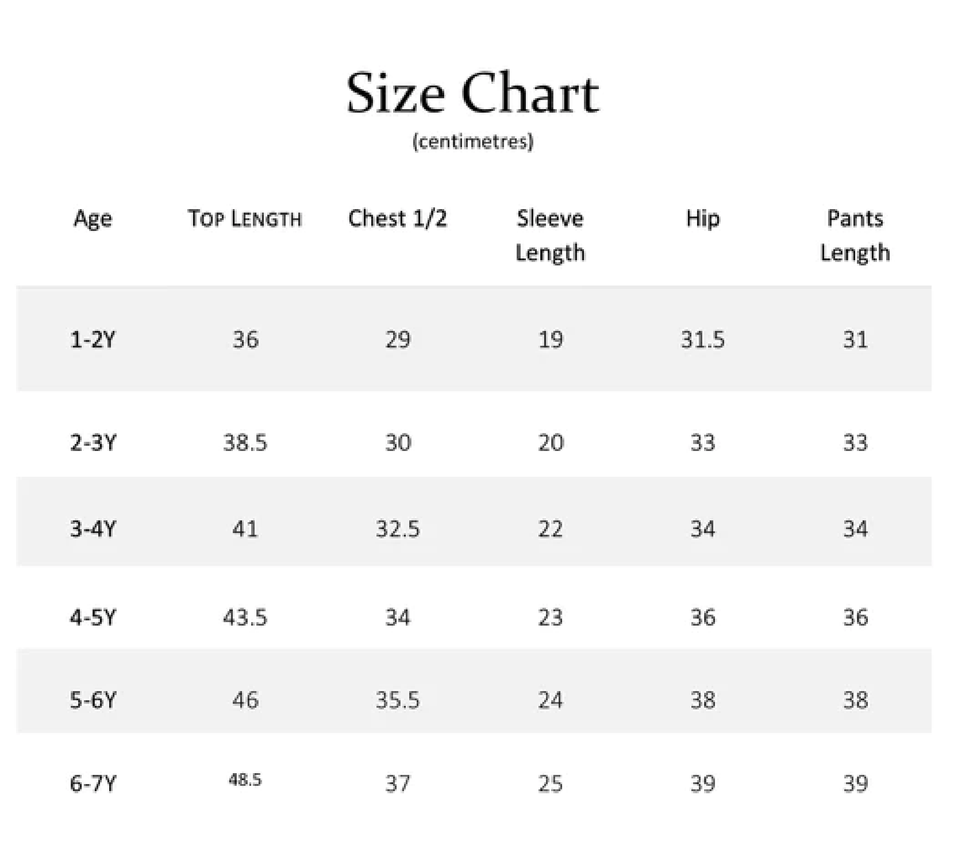The image size is (960, 850).
Task: Click the 35.5 chest value
Action: pyautogui.click(x=397, y=700)
